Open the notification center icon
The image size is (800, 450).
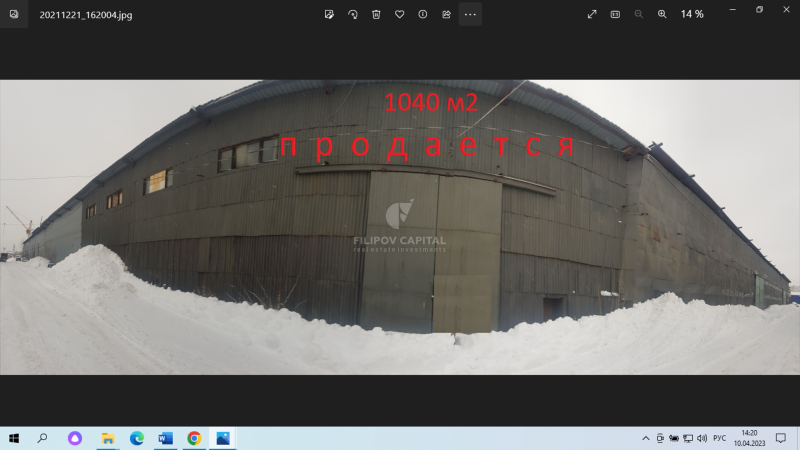point(781,438)
